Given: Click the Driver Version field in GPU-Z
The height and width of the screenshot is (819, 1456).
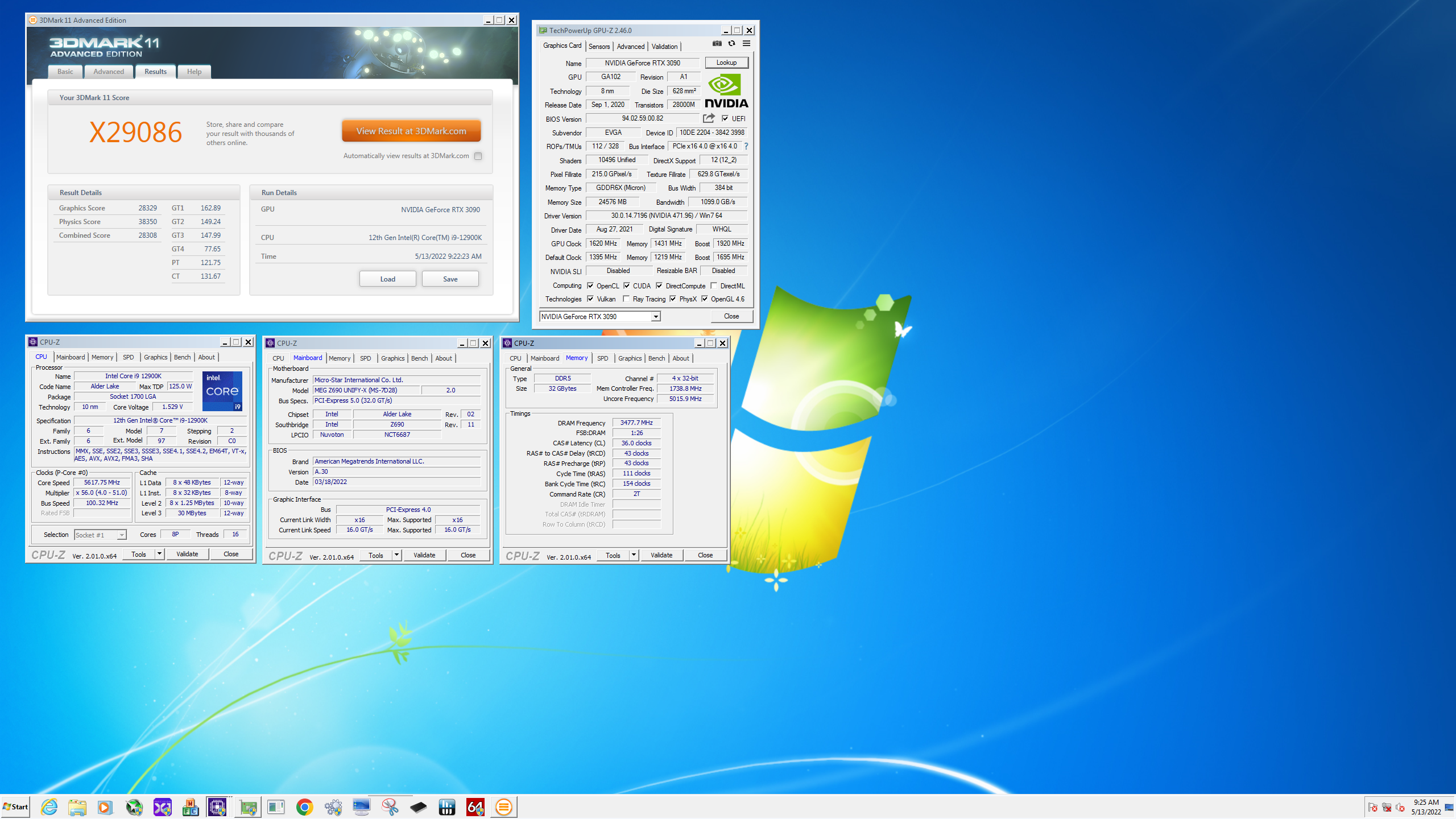Looking at the screenshot, I should click(667, 216).
